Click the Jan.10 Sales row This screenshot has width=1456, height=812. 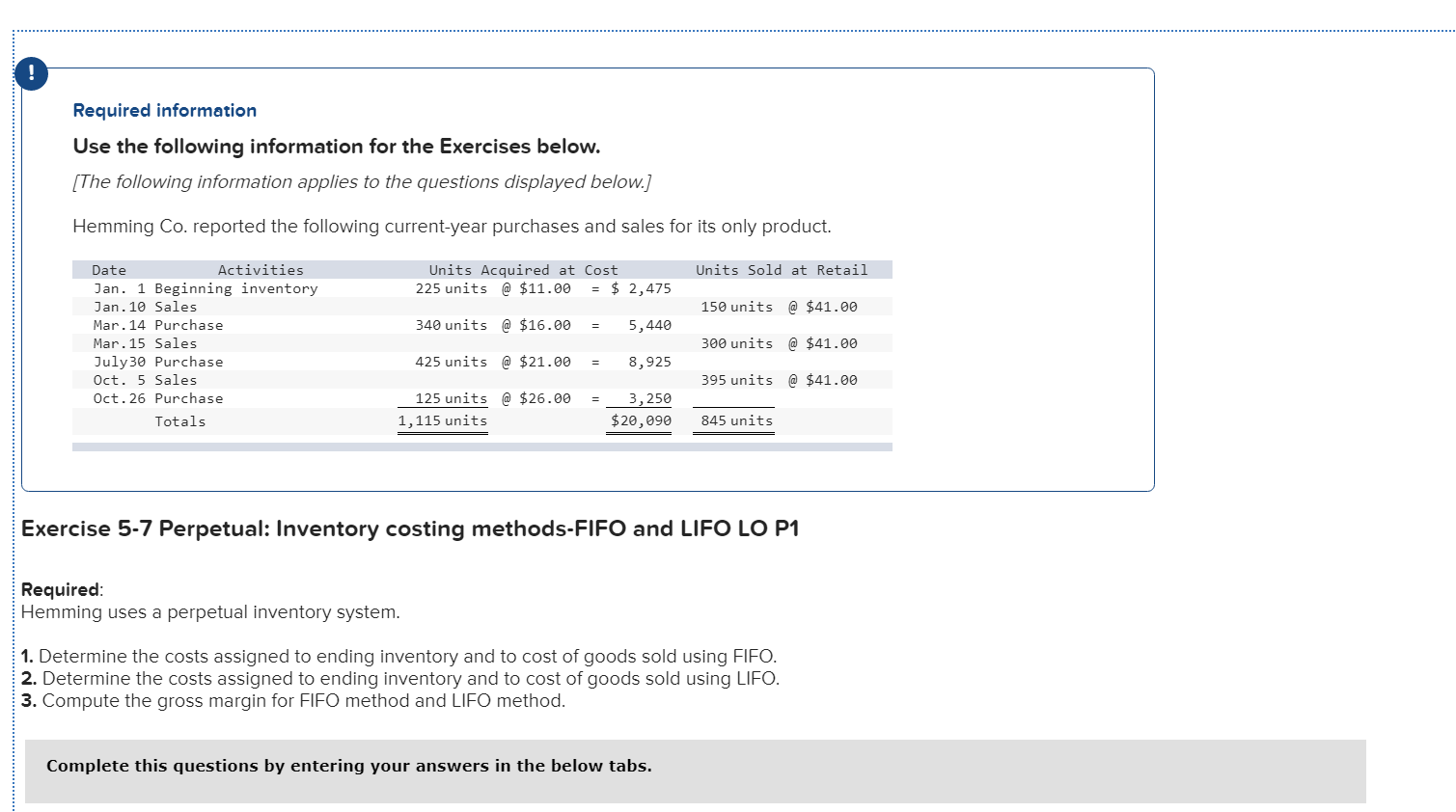tap(146, 307)
